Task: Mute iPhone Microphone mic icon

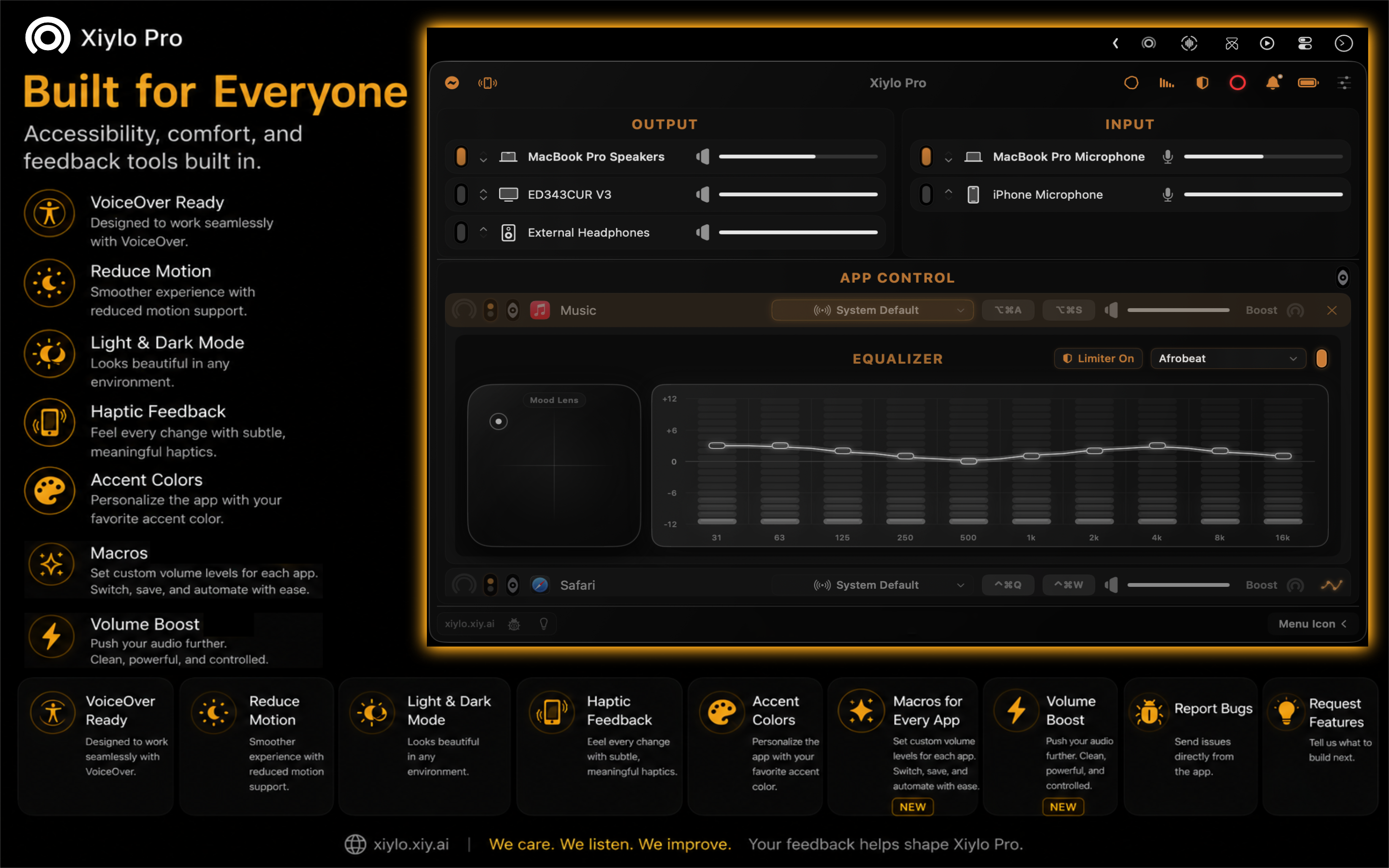Action: point(1168,195)
